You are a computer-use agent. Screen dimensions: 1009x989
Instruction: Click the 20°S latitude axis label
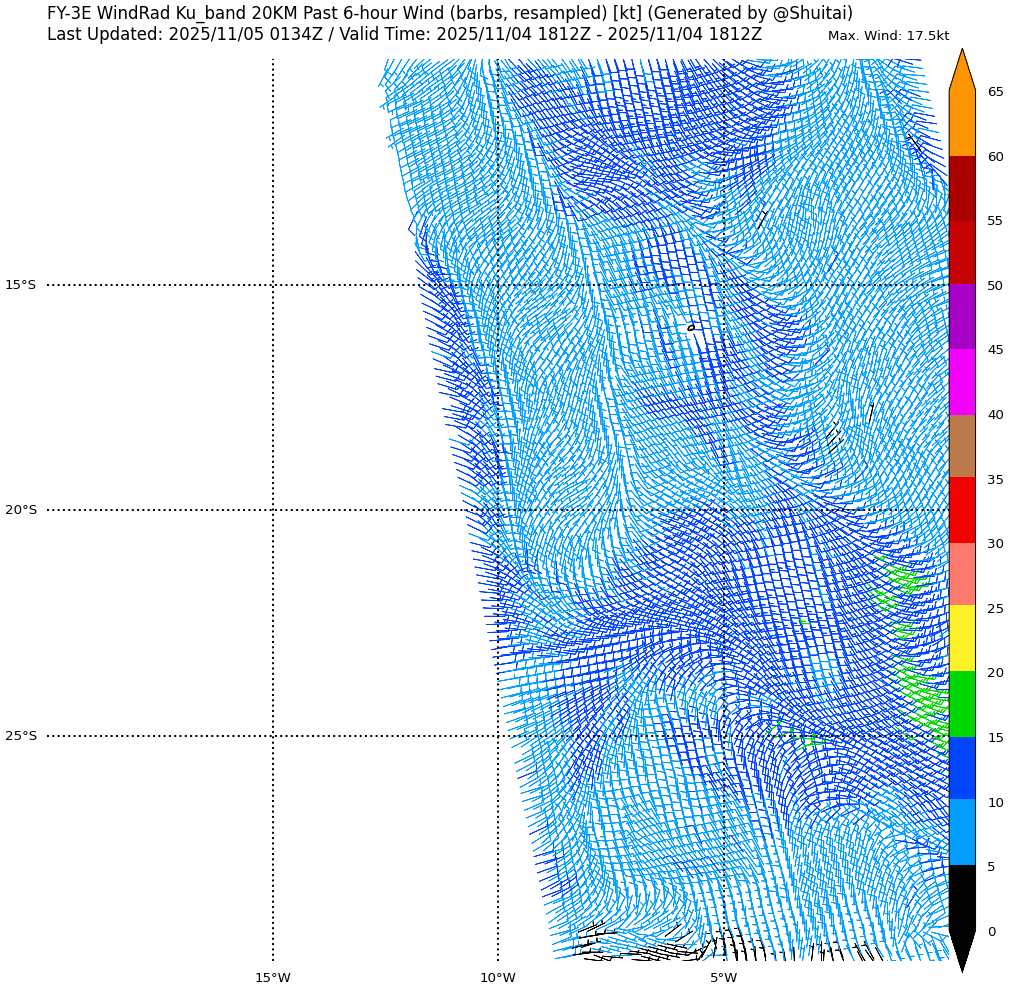(x=21, y=510)
